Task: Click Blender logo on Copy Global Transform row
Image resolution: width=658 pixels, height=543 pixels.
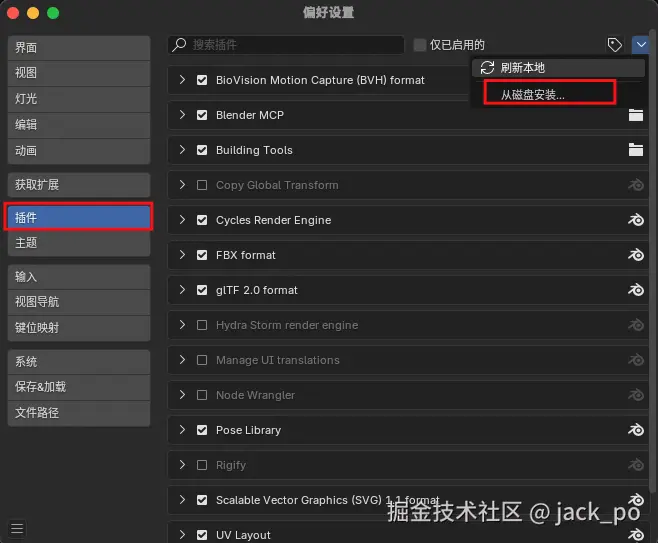Action: [636, 185]
